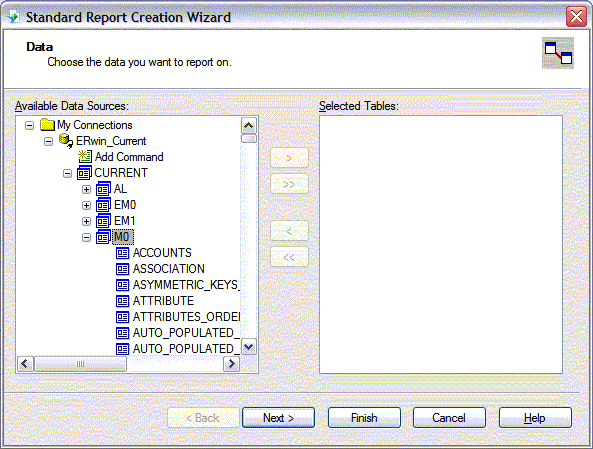Select the AL tree label
This screenshot has width=593, height=449.
click(120, 189)
